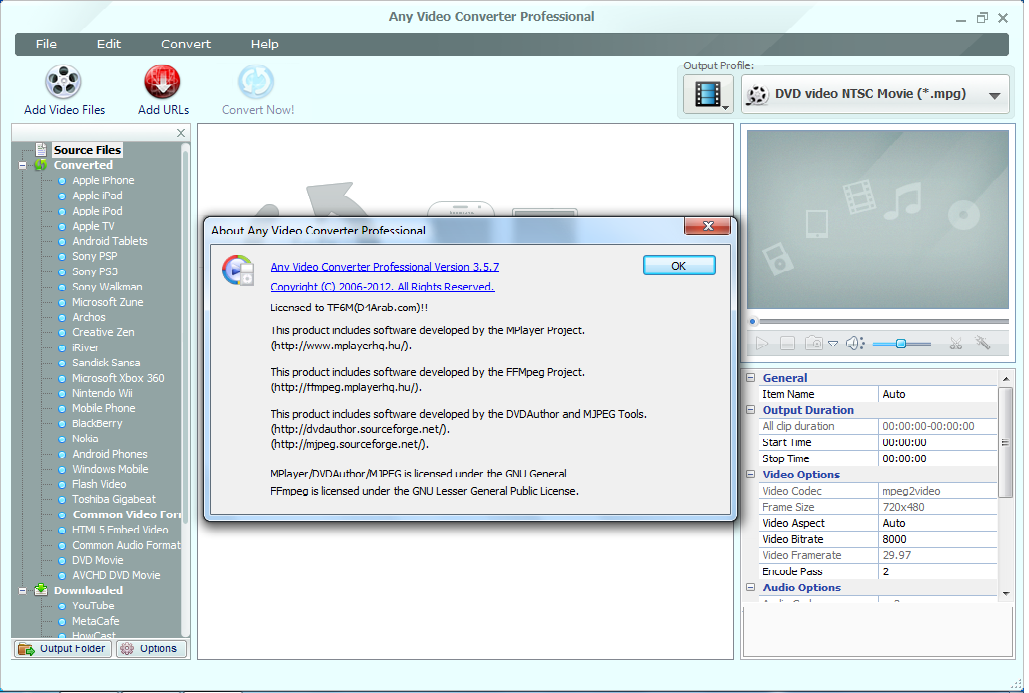Collapse the Converted tree node

(x=22, y=165)
